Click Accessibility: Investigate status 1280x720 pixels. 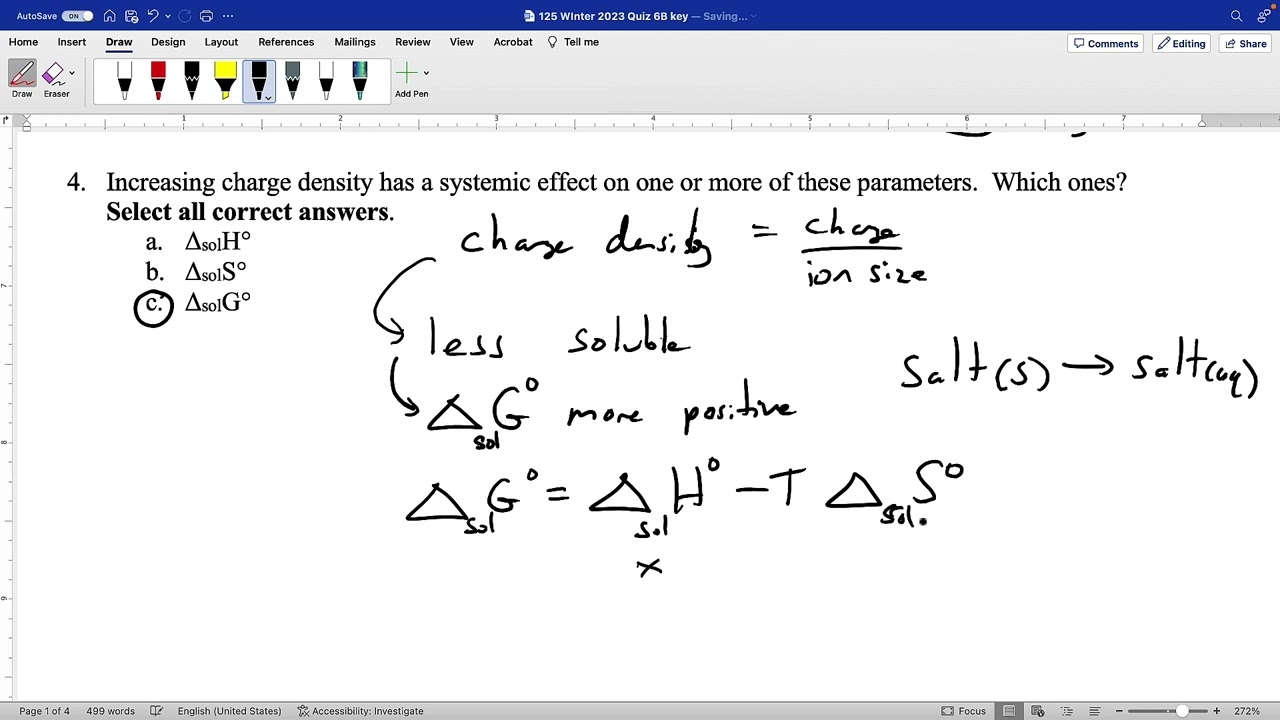click(360, 711)
